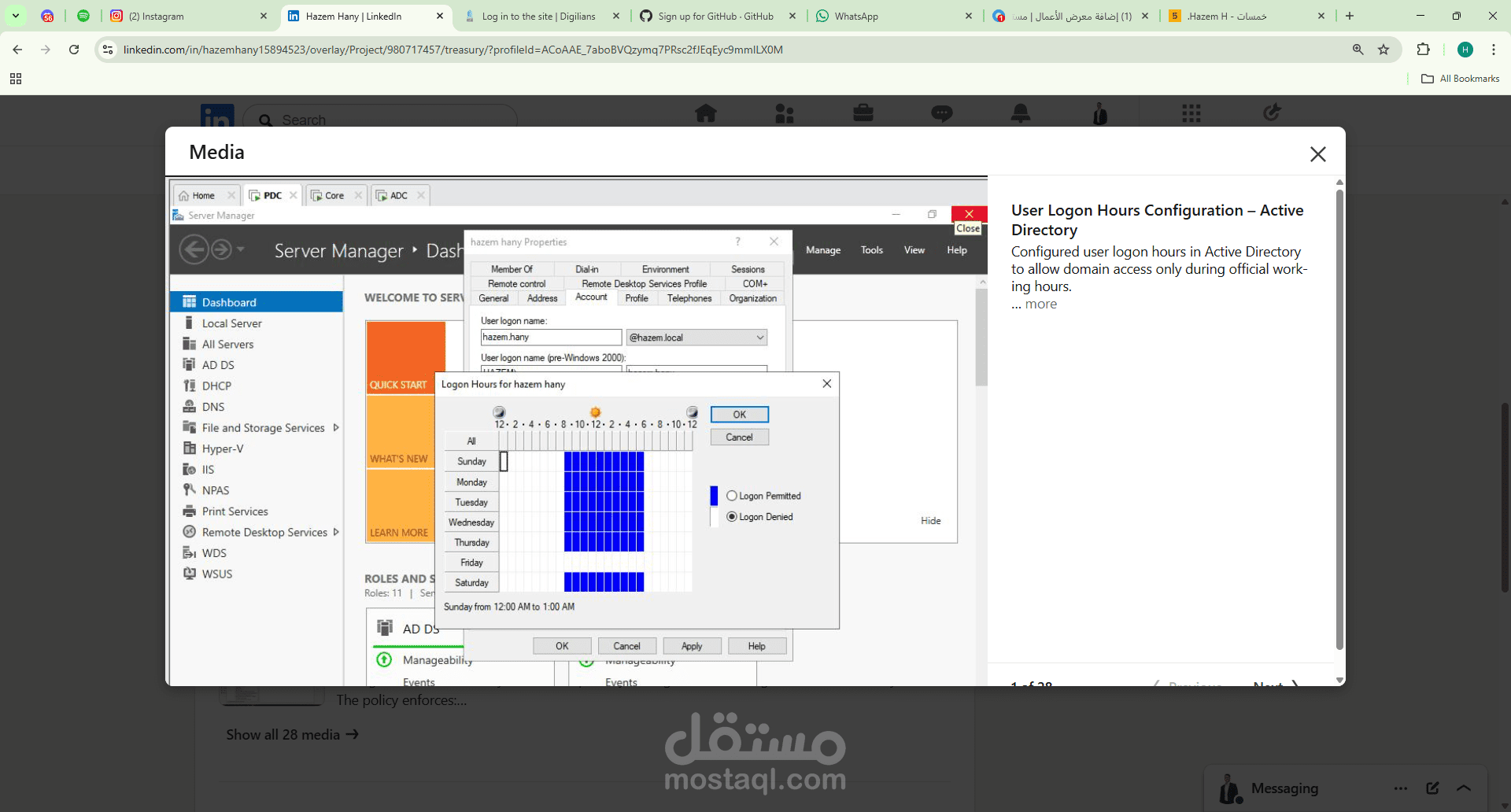Open the Chrome three-dot menu
This screenshot has width=1511, height=812.
[x=1494, y=50]
